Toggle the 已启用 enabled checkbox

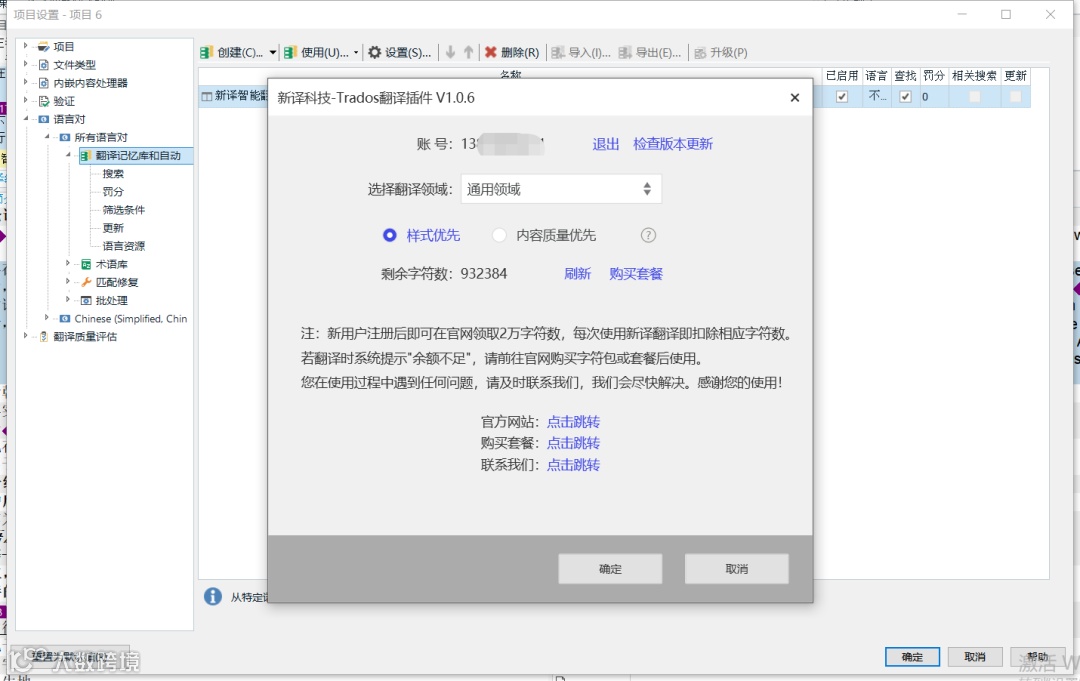[842, 97]
